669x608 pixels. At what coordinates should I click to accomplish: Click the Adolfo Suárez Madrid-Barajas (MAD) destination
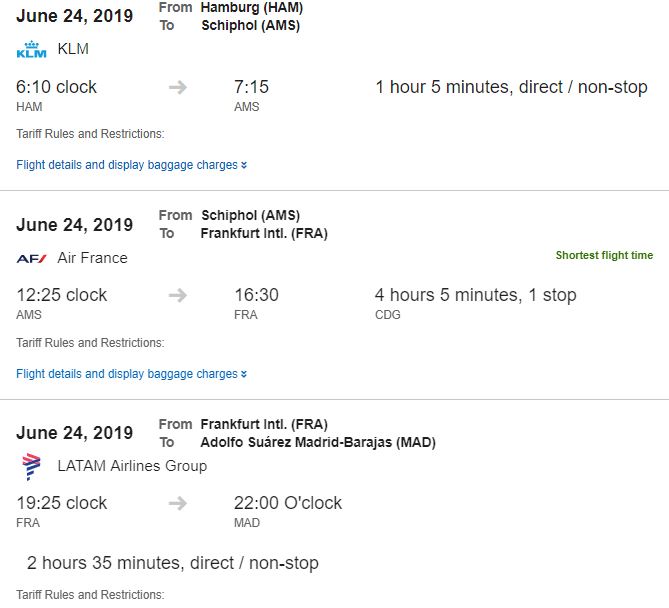click(318, 442)
